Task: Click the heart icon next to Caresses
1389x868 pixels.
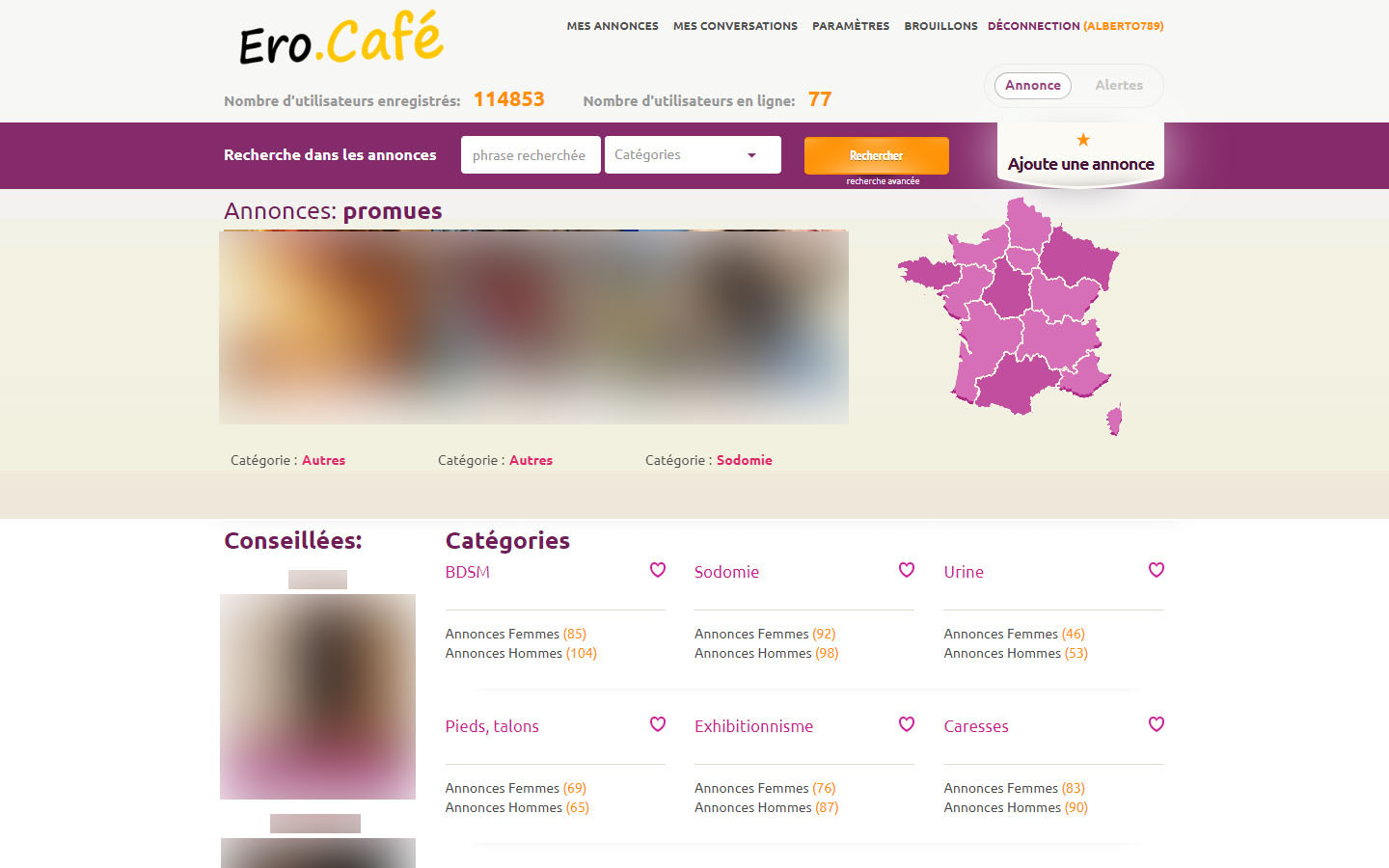Action: pos(1156,724)
